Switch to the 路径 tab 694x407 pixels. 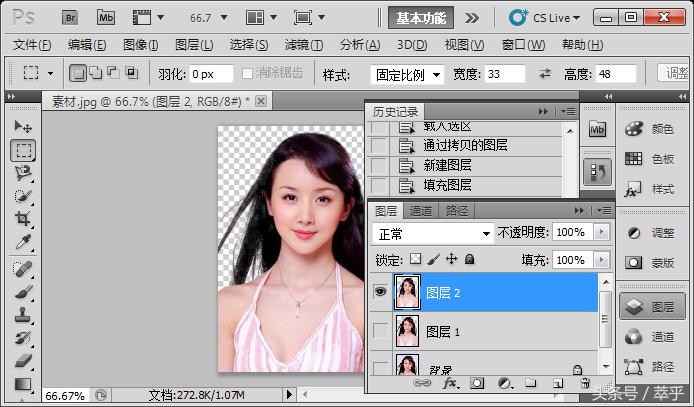click(x=456, y=211)
